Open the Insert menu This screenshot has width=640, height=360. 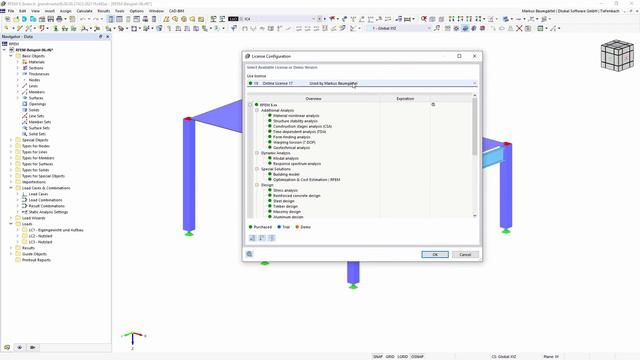tap(49, 11)
